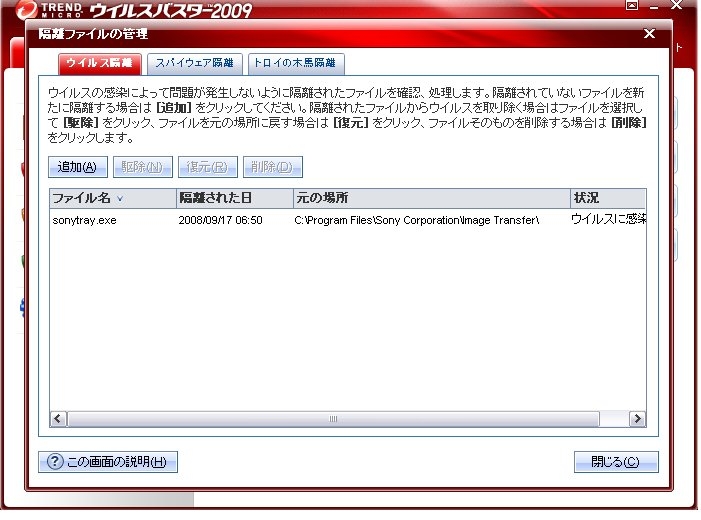
Task: Click the 状況 column header
Action: click(x=608, y=198)
